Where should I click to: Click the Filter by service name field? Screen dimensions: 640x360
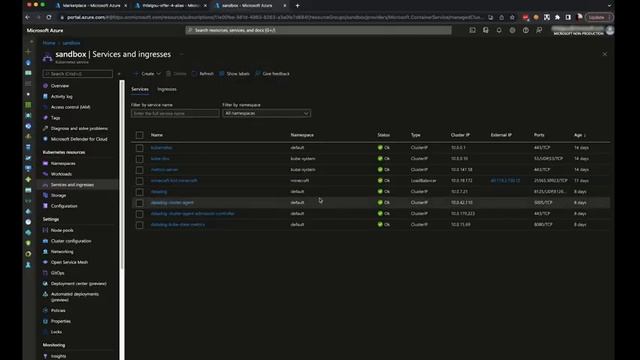[x=175, y=113]
